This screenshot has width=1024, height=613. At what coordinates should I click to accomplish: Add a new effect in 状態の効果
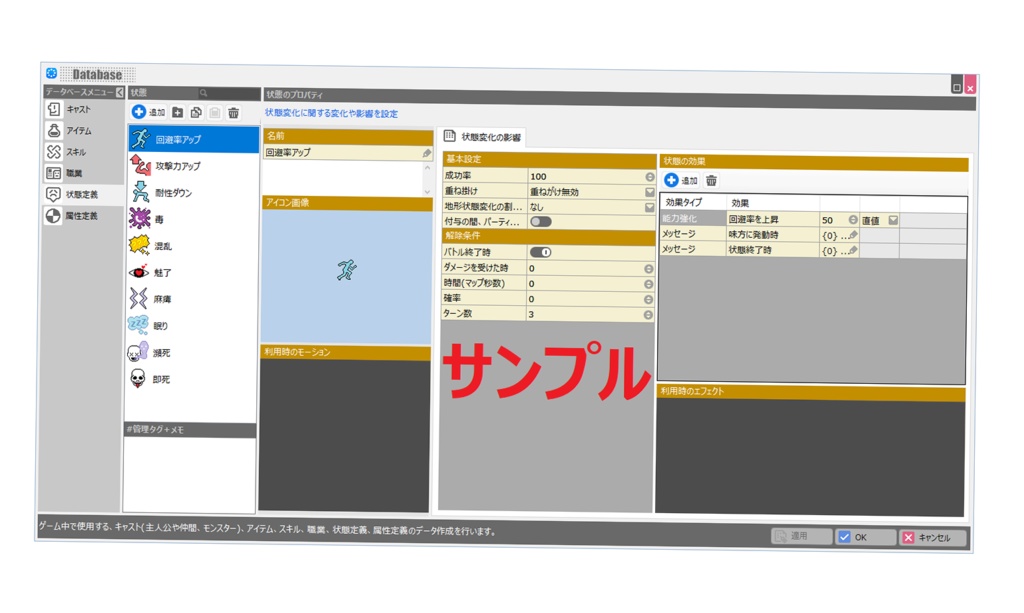pyautogui.click(x=680, y=180)
